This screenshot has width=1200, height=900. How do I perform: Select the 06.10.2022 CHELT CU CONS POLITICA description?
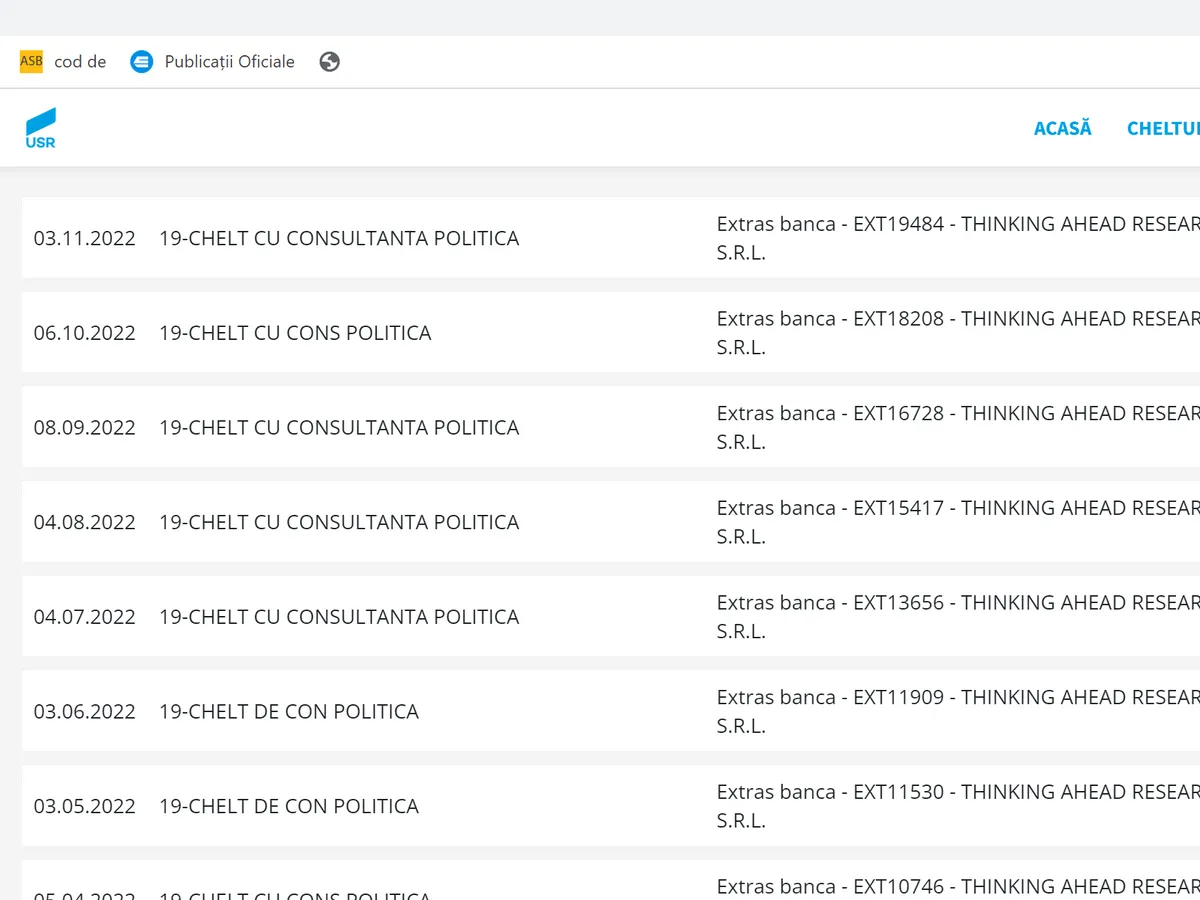tap(295, 333)
